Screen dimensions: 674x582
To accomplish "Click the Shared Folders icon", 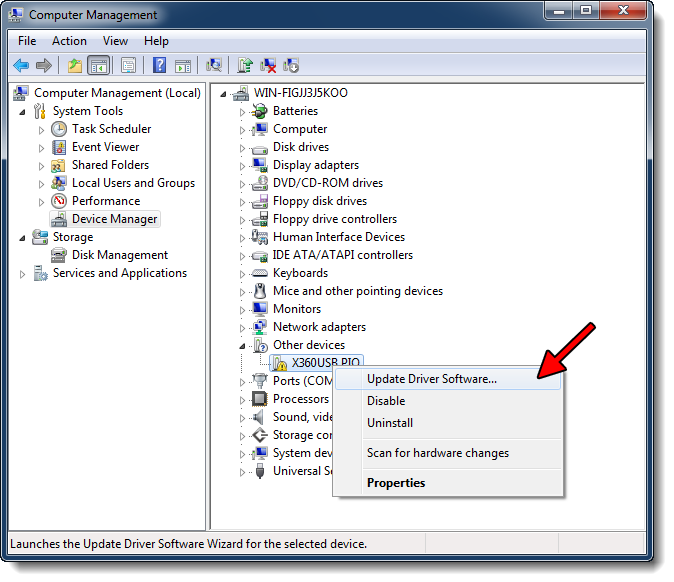I will pos(58,165).
